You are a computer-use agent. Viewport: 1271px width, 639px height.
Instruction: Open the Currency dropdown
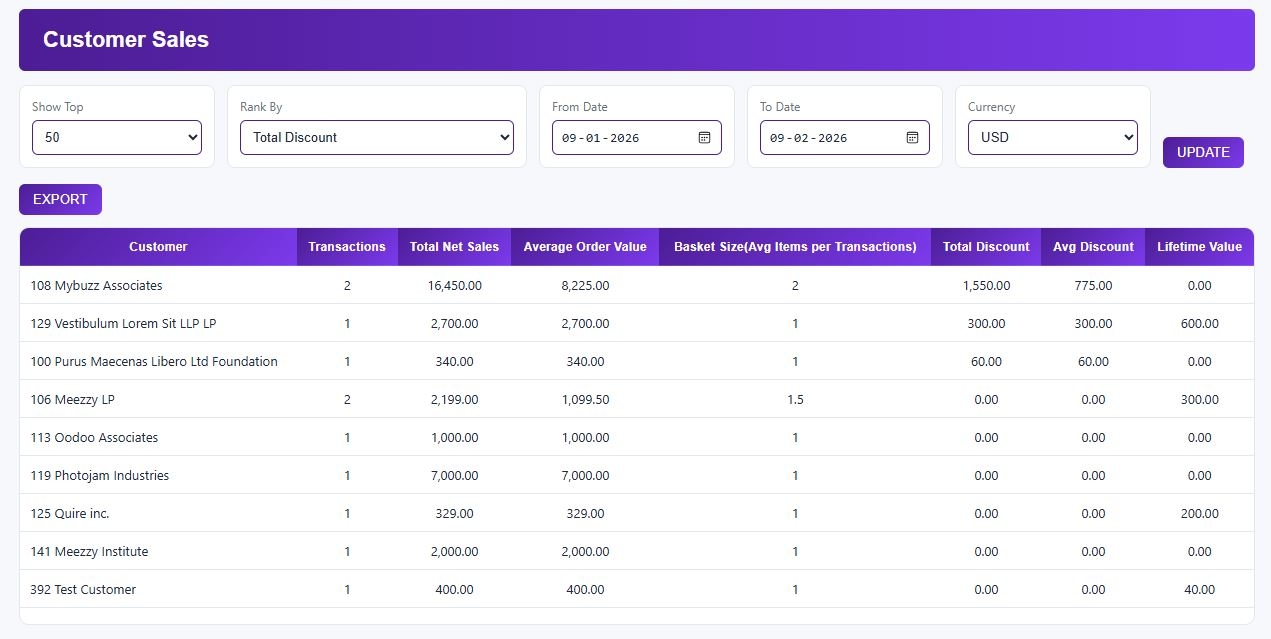point(1052,137)
